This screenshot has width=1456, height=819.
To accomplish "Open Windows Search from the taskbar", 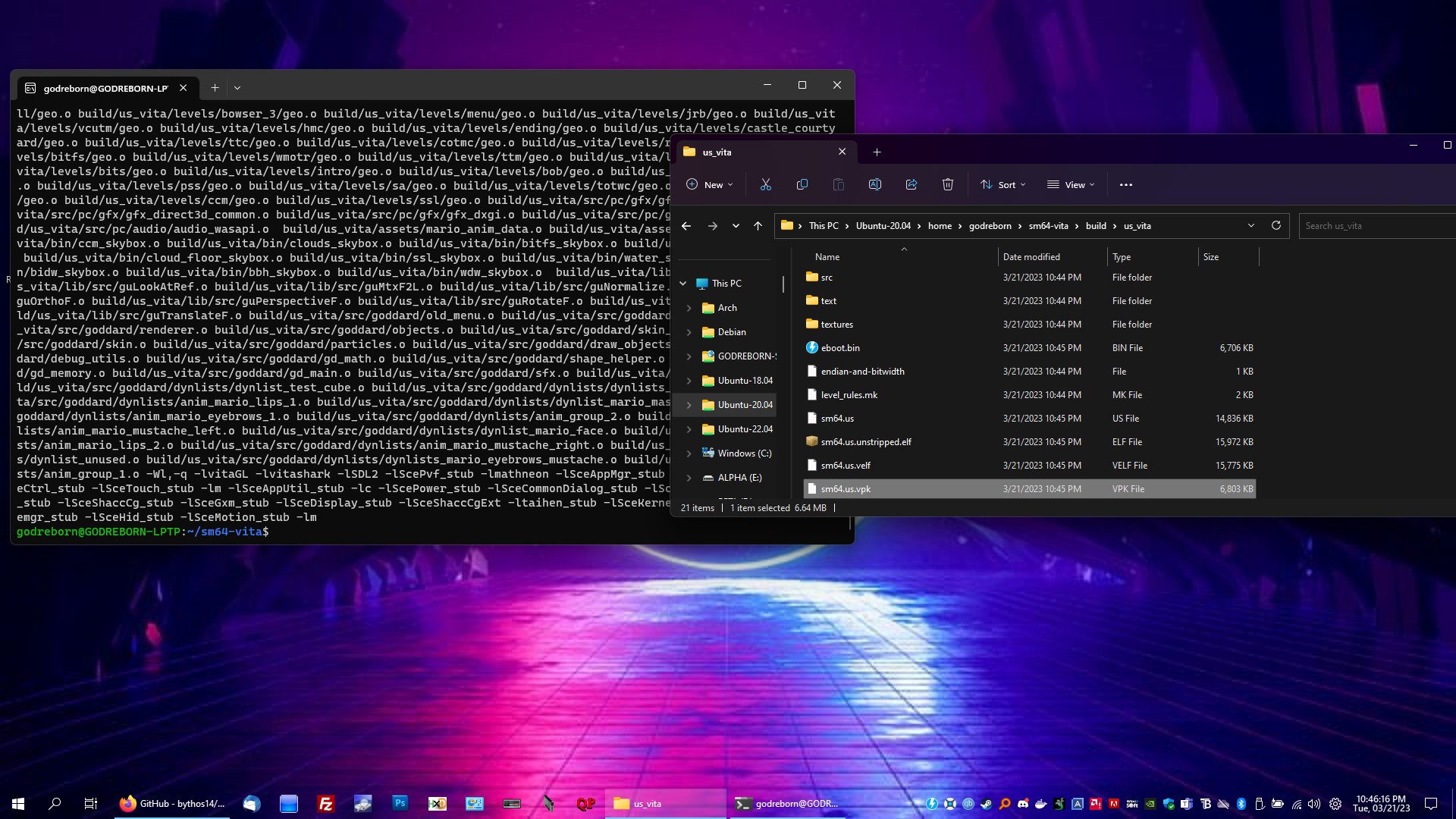I will click(x=55, y=804).
